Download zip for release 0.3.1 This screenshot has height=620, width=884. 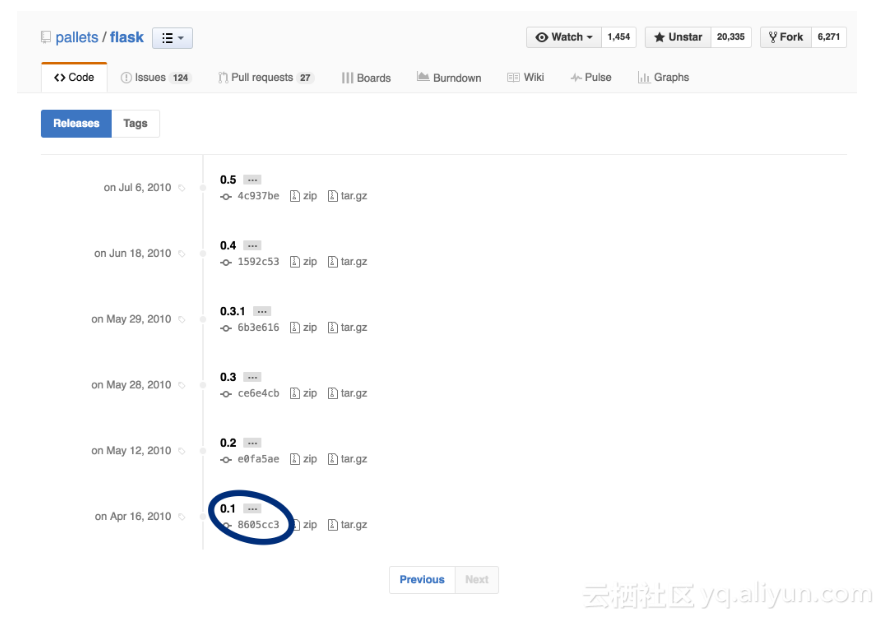[x=304, y=327]
